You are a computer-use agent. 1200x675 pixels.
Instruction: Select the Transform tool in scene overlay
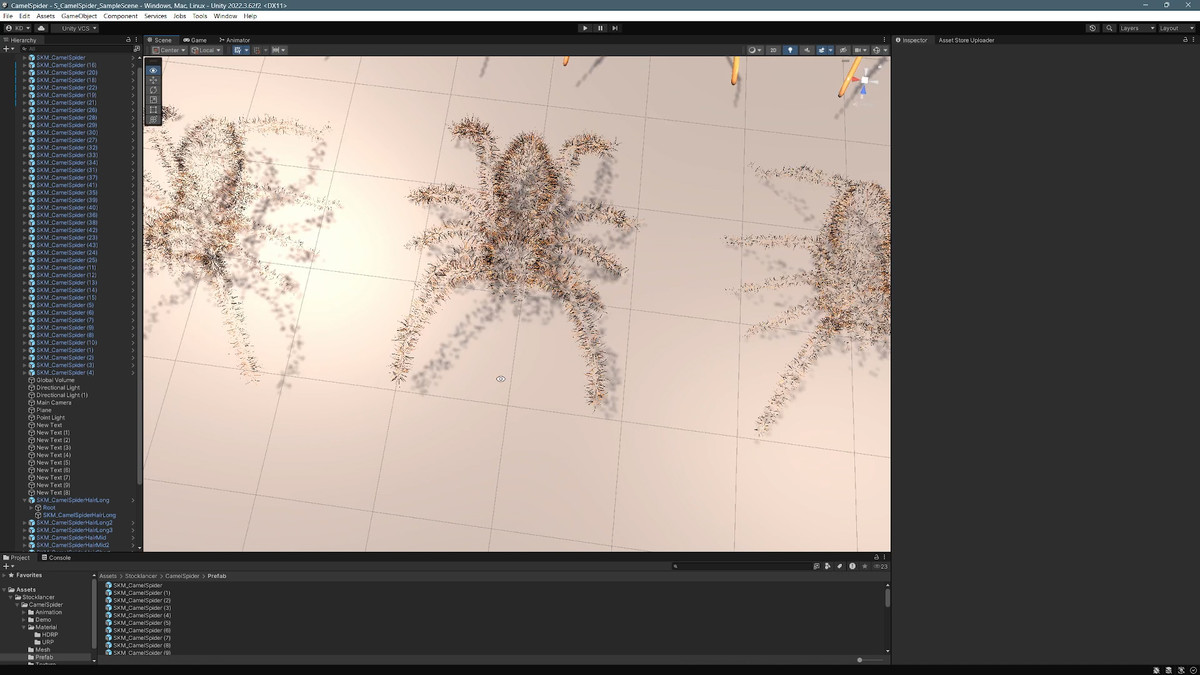[153, 119]
